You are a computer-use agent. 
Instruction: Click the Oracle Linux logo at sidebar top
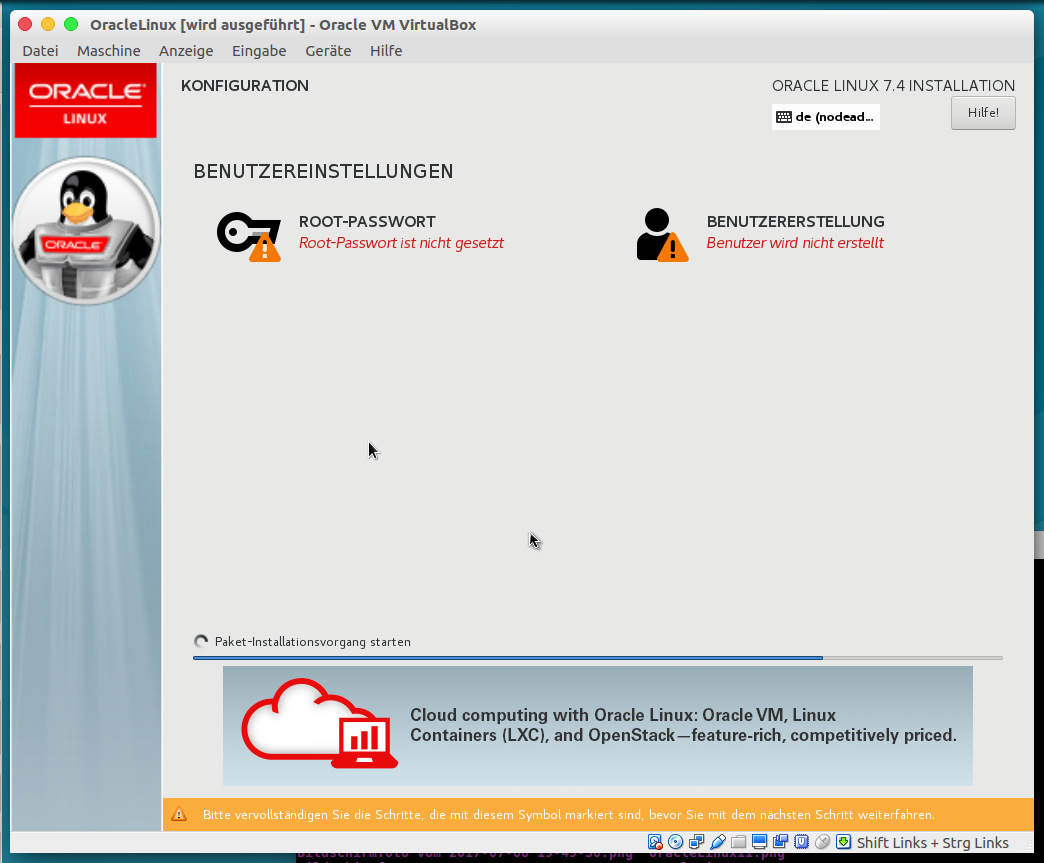click(85, 100)
